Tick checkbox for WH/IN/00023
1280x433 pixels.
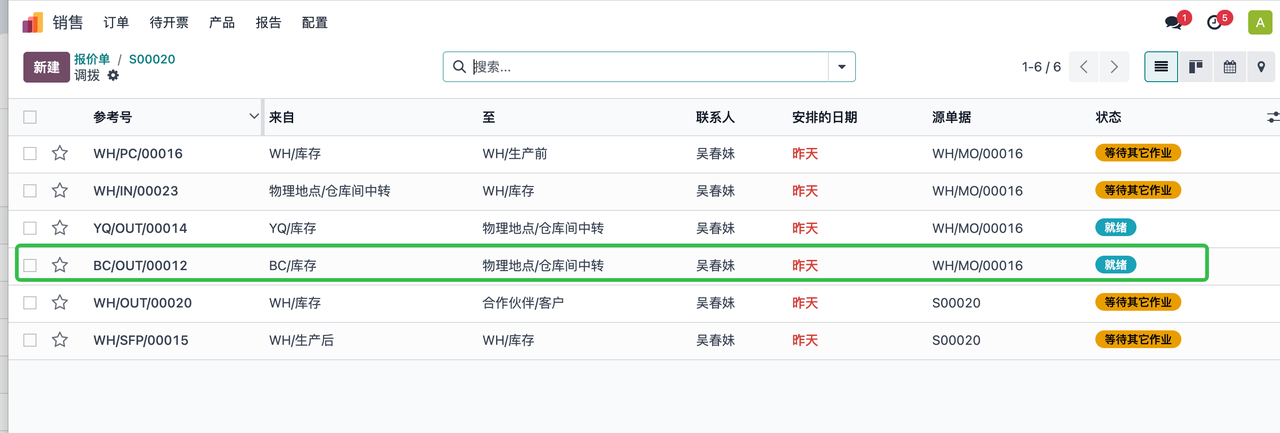point(30,190)
